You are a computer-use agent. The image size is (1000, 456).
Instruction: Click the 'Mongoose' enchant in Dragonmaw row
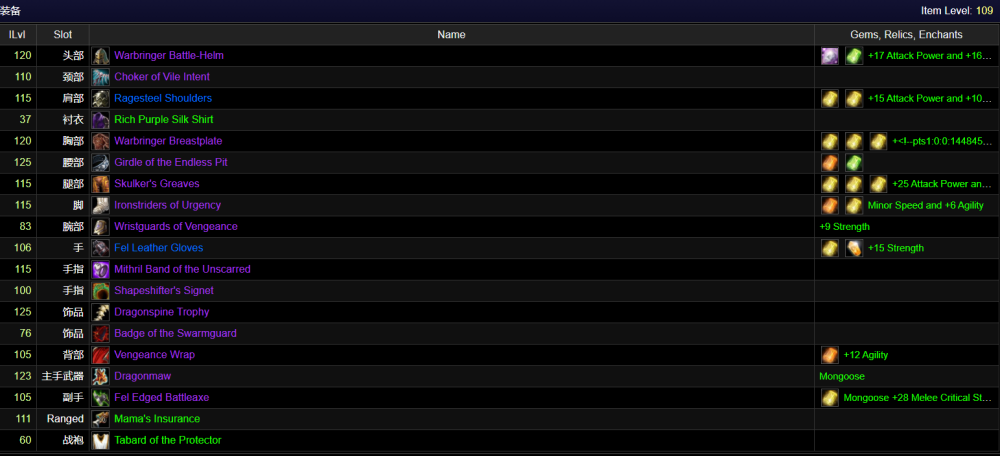(x=842, y=376)
